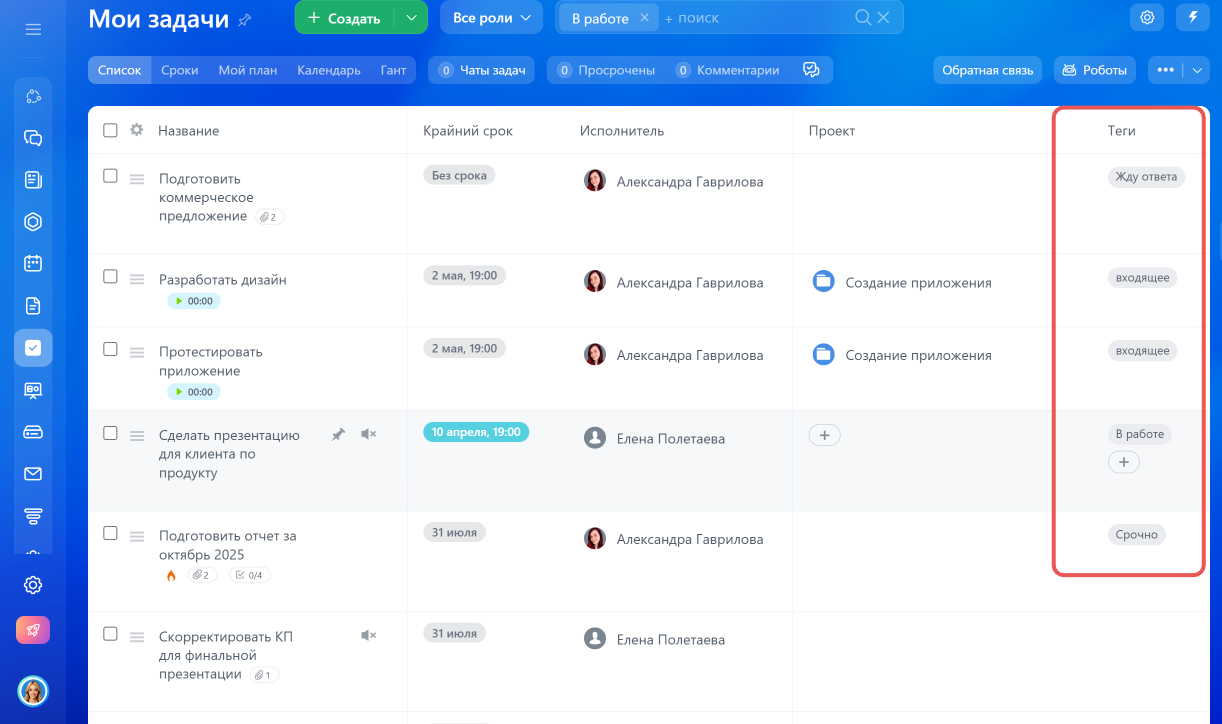Viewport: 1222px width, 724px height.
Task: Unmute the Скорректировать КП task
Action: coord(369,635)
